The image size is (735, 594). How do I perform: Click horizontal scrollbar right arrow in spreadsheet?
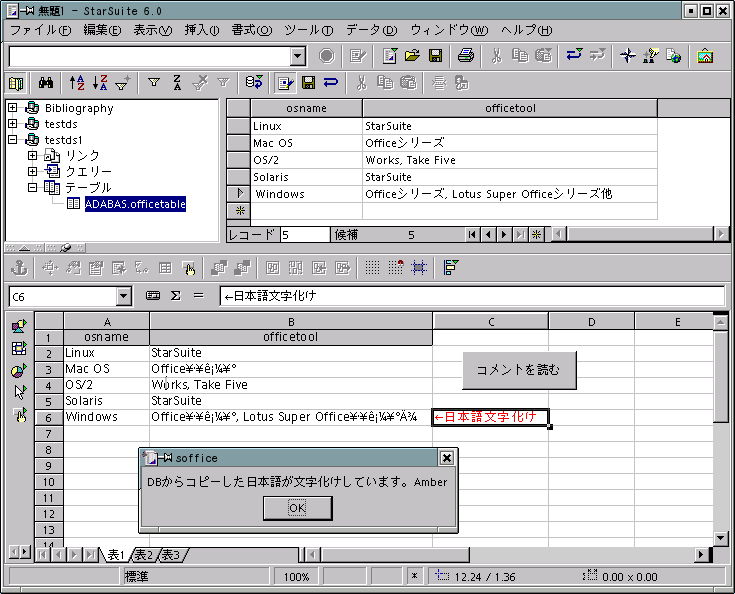(x=701, y=555)
